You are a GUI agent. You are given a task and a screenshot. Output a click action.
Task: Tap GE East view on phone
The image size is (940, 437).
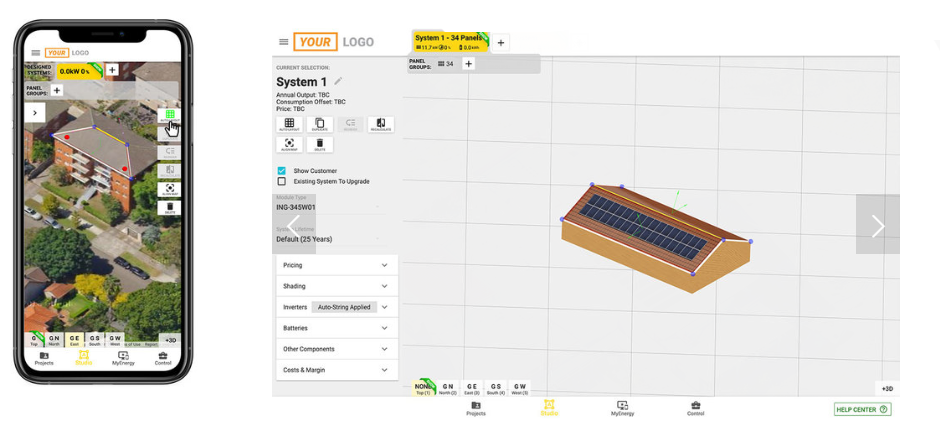(x=74, y=340)
